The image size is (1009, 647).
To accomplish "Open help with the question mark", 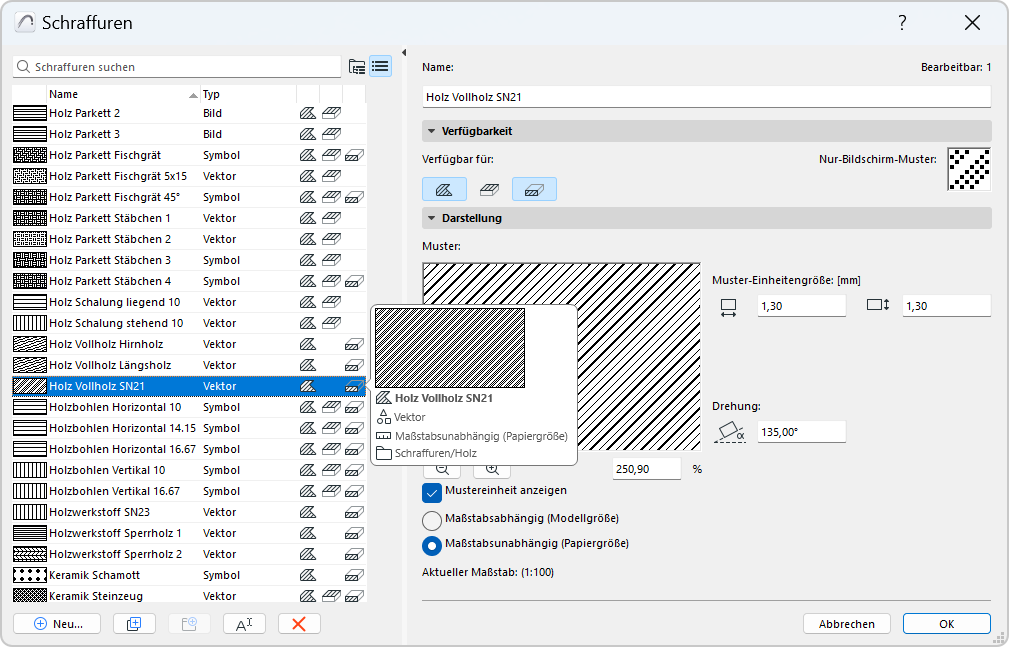I will tap(902, 23).
